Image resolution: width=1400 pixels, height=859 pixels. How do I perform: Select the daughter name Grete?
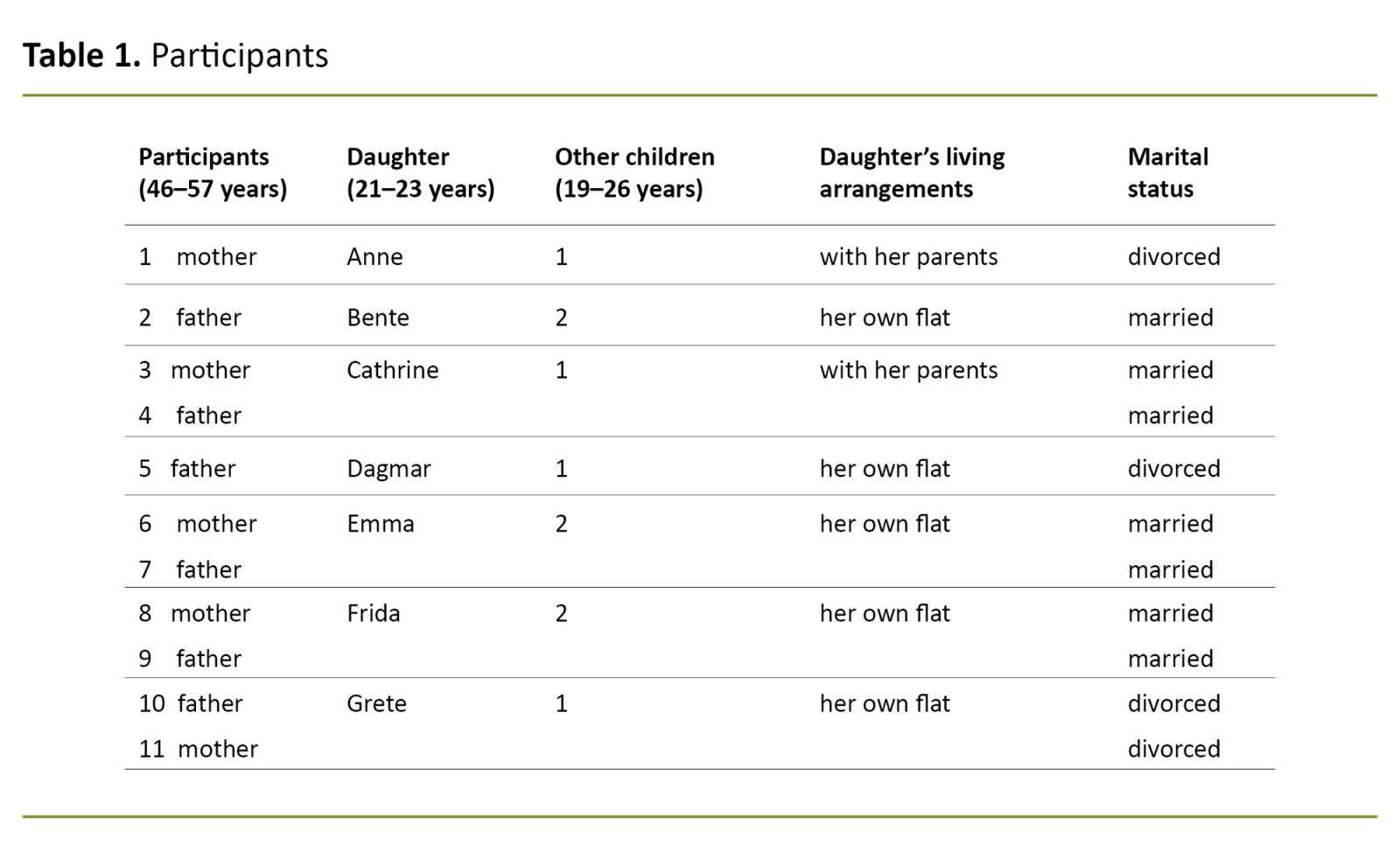(x=376, y=703)
